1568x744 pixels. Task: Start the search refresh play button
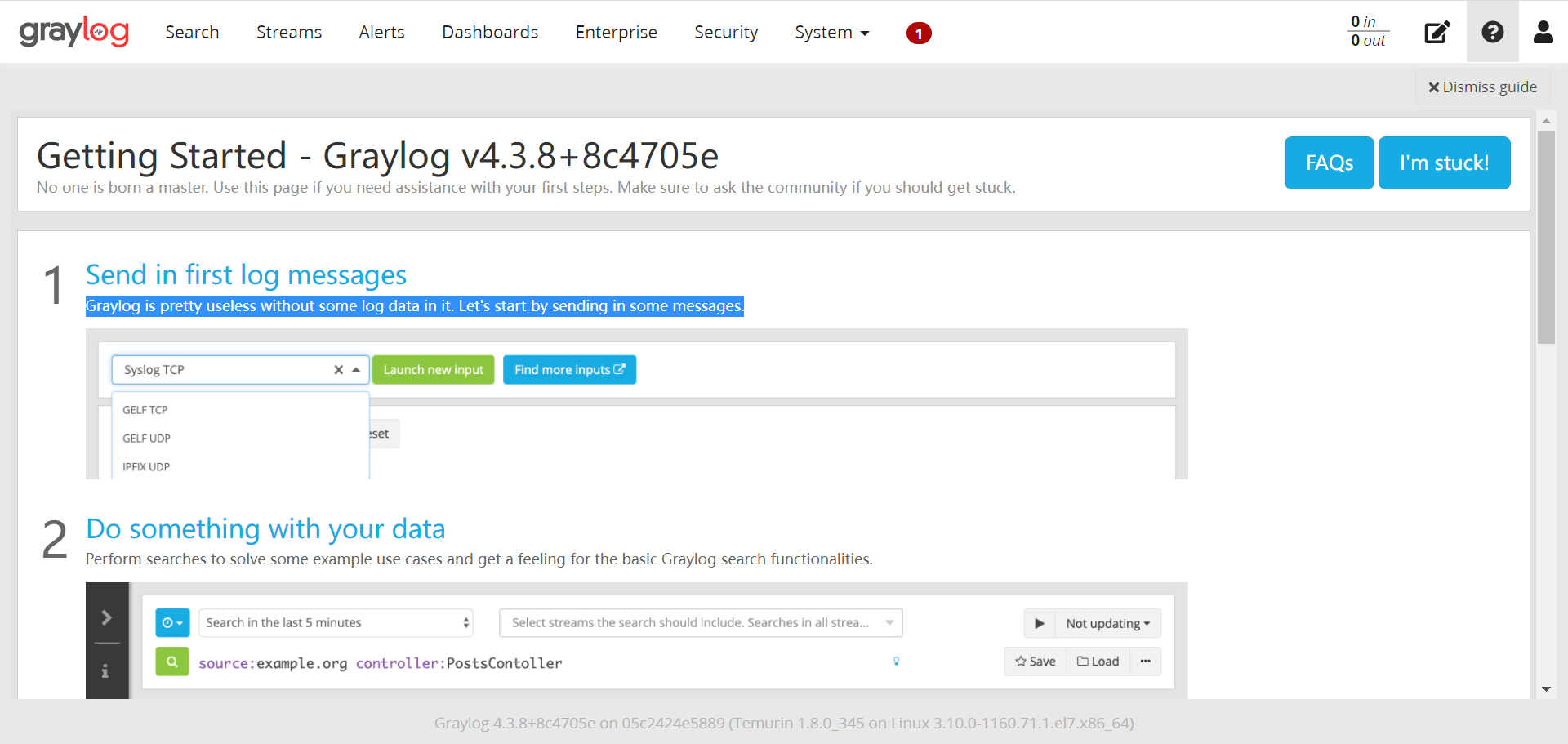[x=1040, y=623]
